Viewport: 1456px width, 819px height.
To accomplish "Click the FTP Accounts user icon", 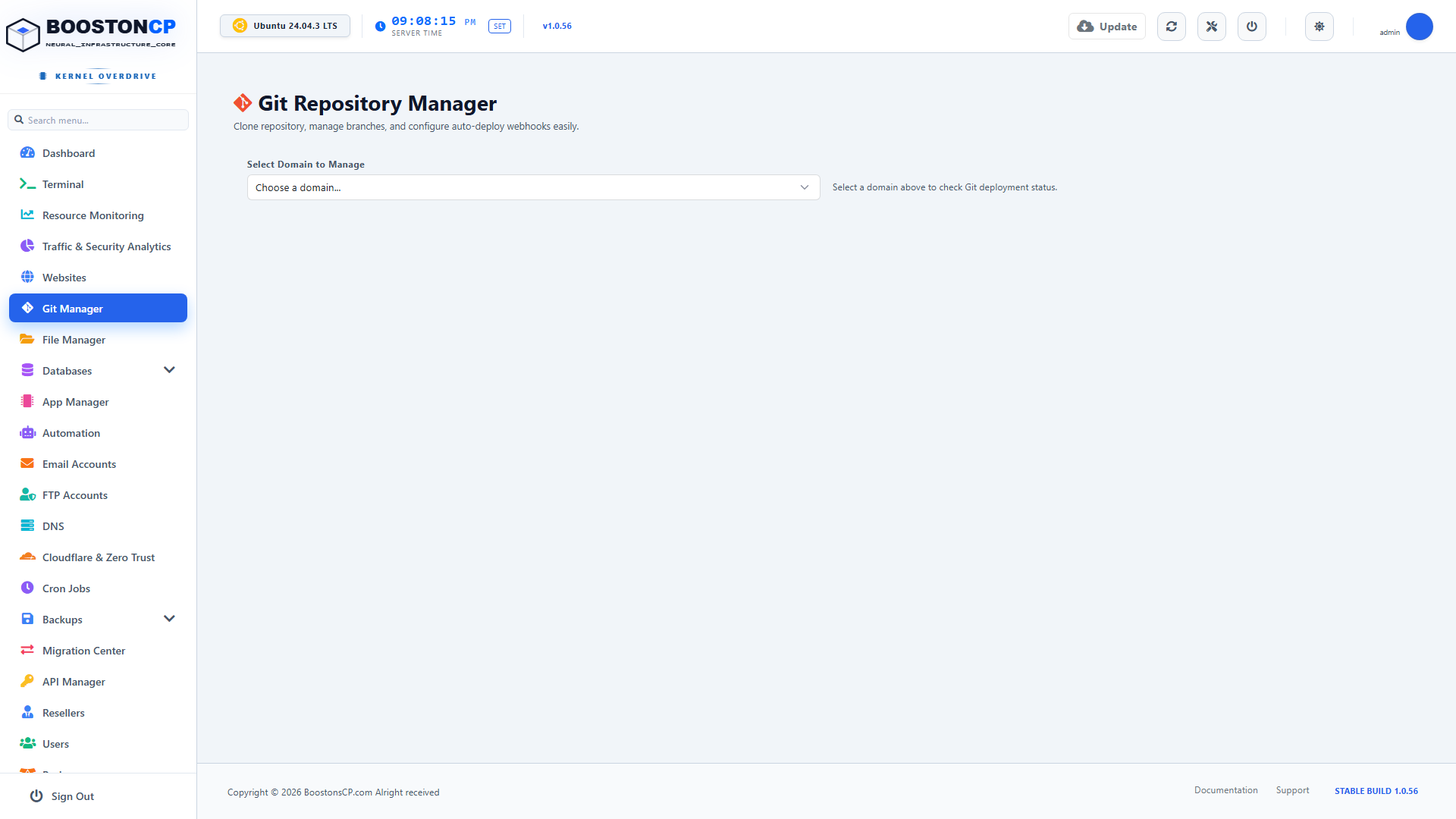I will point(27,494).
